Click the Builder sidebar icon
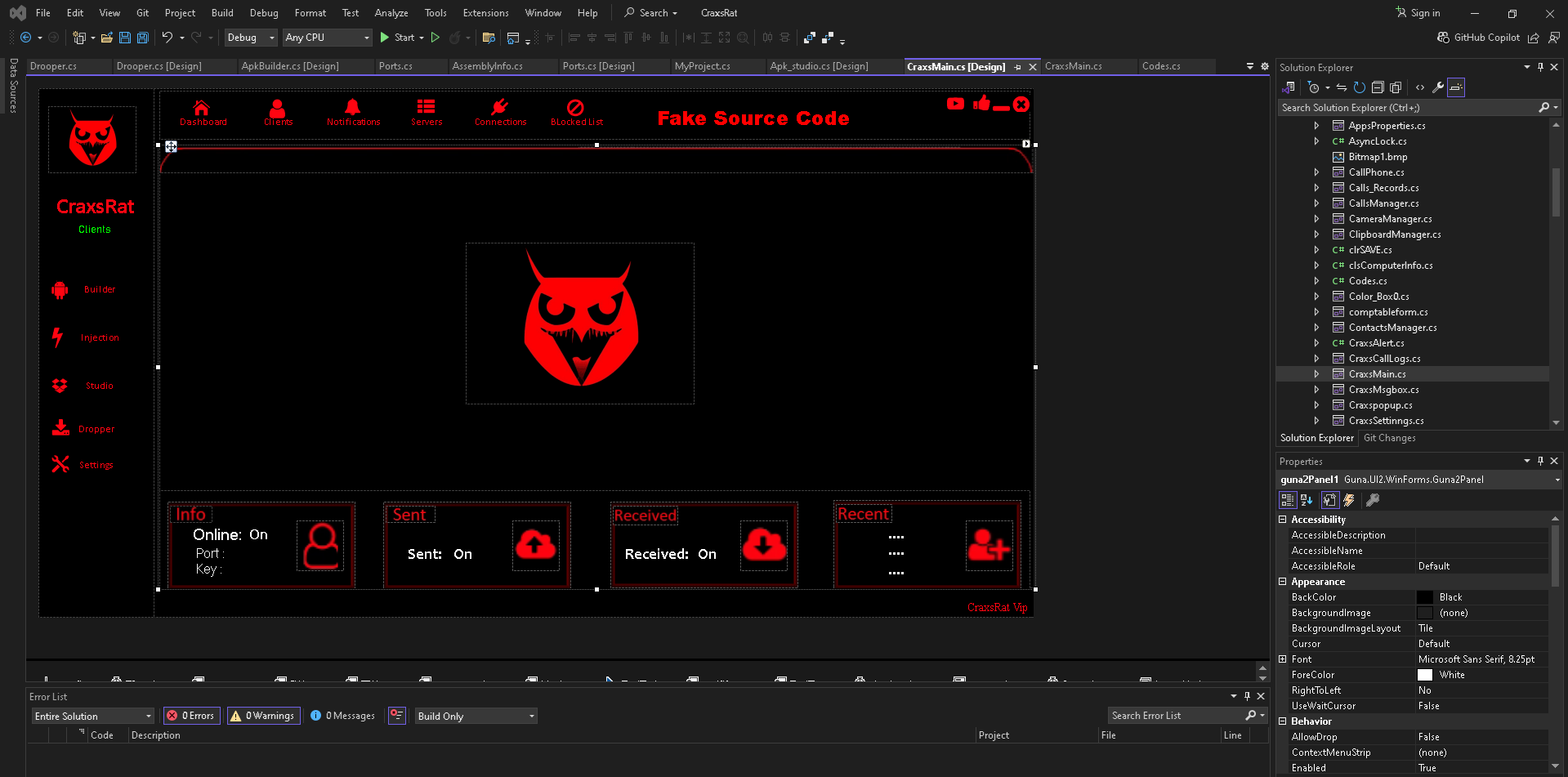The height and width of the screenshot is (777, 1568). [60, 288]
